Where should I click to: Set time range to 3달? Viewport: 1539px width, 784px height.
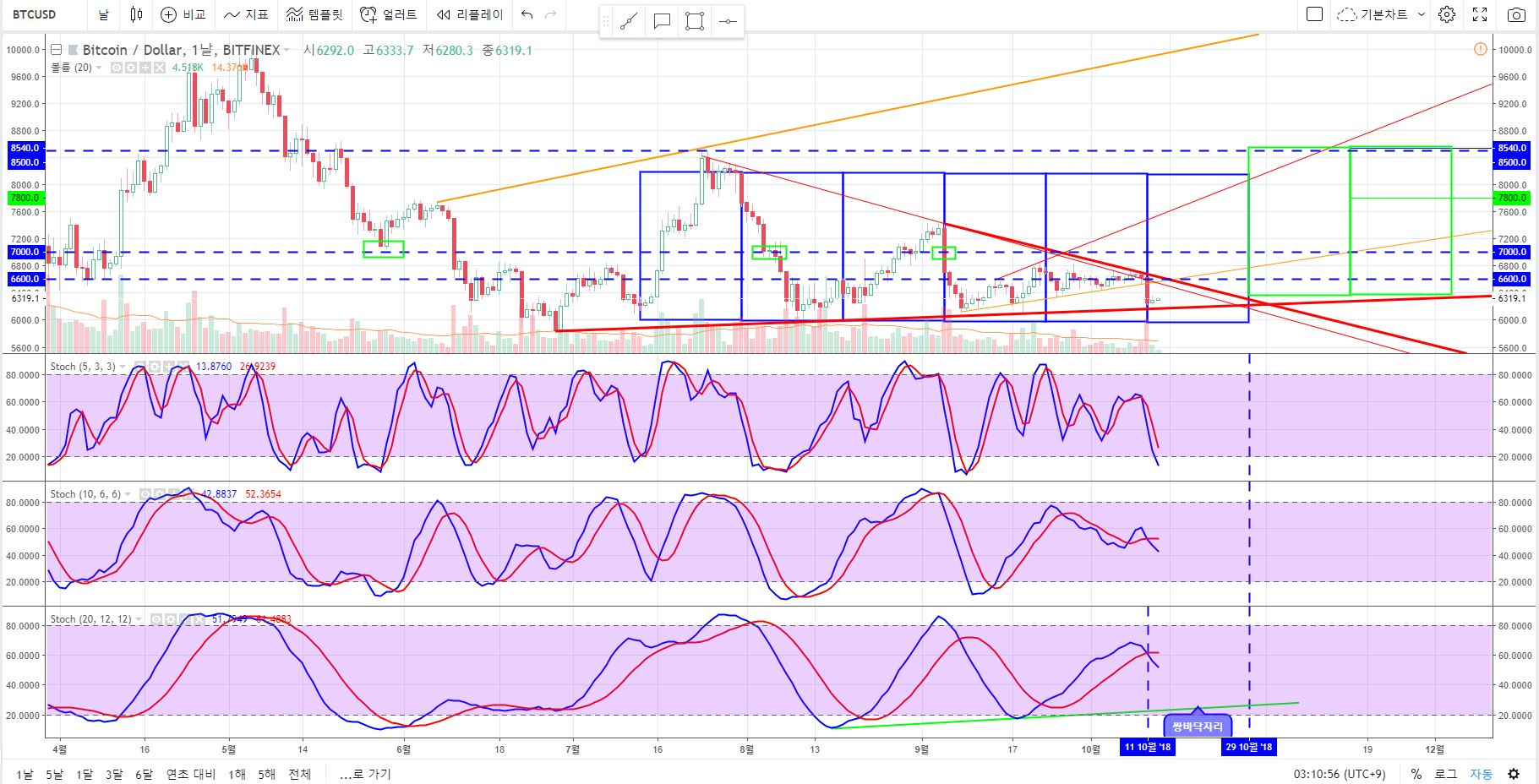click(114, 774)
